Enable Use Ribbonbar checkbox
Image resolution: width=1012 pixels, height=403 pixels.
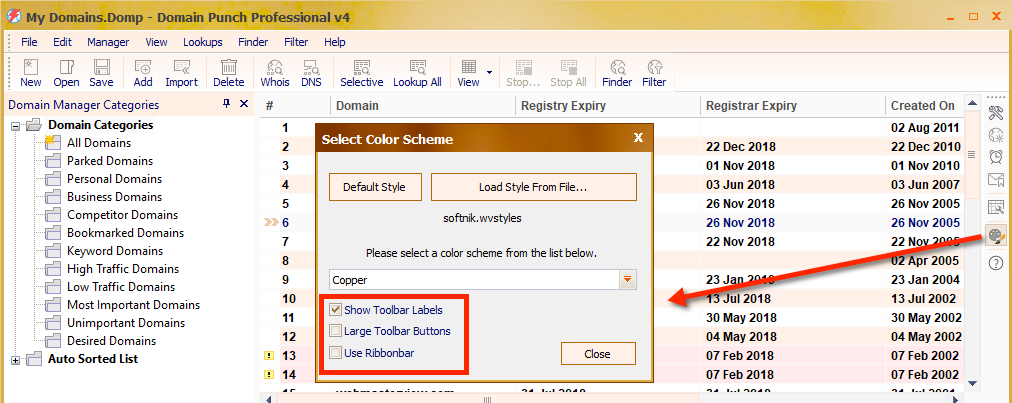pyautogui.click(x=335, y=353)
